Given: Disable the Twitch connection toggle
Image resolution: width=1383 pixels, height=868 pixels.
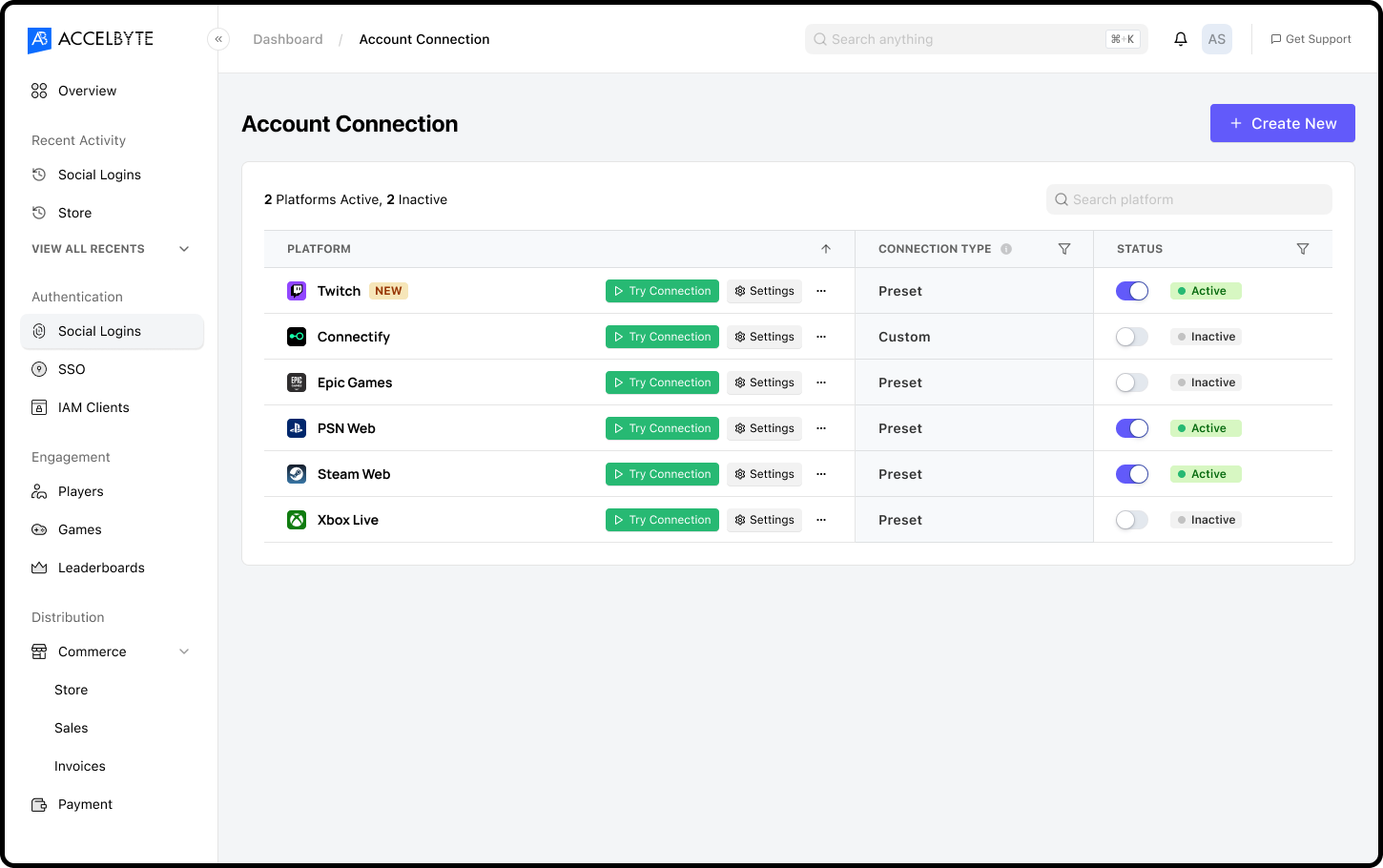Looking at the screenshot, I should click(1132, 291).
